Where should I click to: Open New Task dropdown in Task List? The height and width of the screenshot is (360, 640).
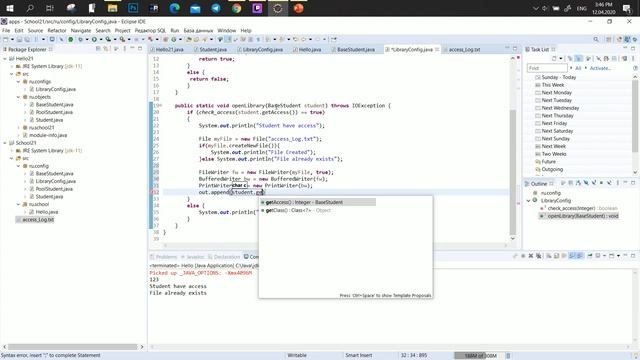(560, 58)
